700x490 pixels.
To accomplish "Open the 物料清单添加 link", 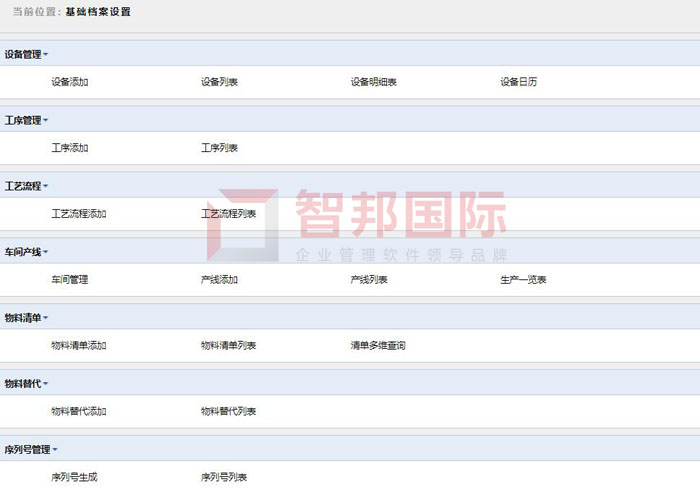I will [x=79, y=346].
